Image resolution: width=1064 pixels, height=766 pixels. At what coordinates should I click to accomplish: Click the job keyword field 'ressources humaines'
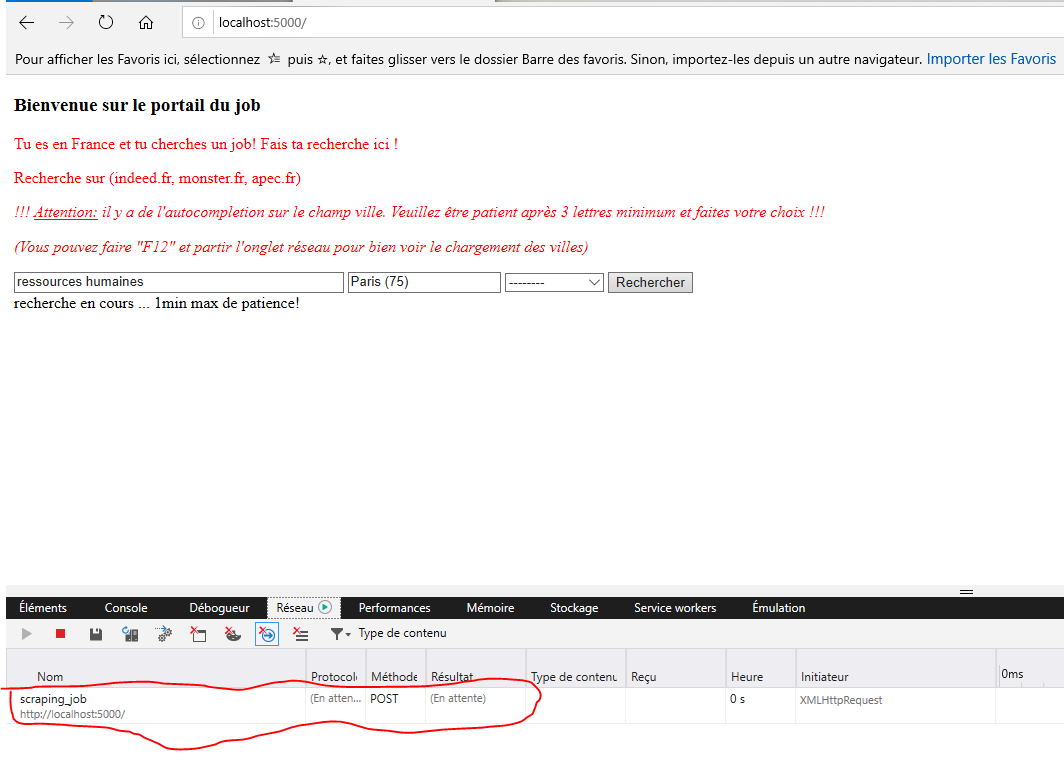(178, 282)
